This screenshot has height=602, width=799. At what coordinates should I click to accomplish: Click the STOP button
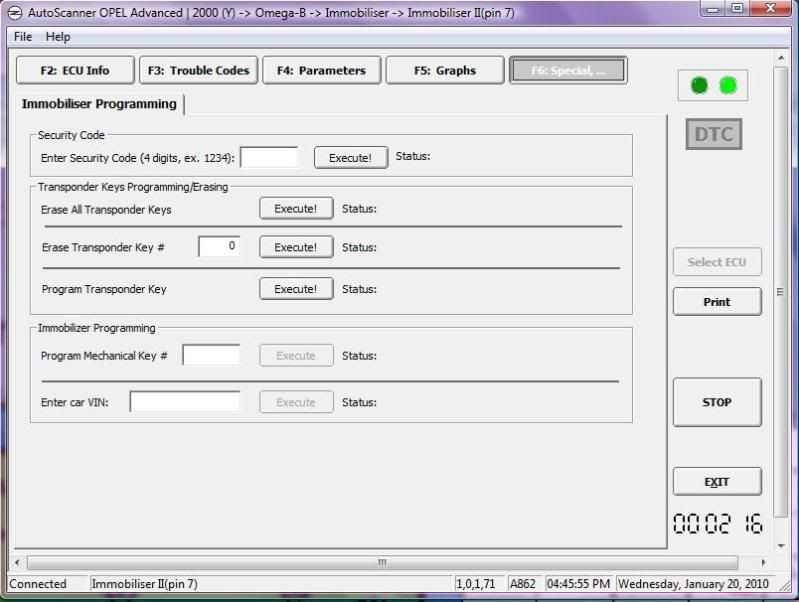point(717,402)
